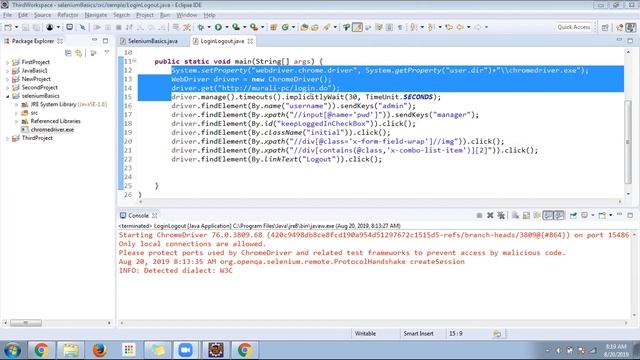Click the Next Annotation icon

(x=413, y=27)
